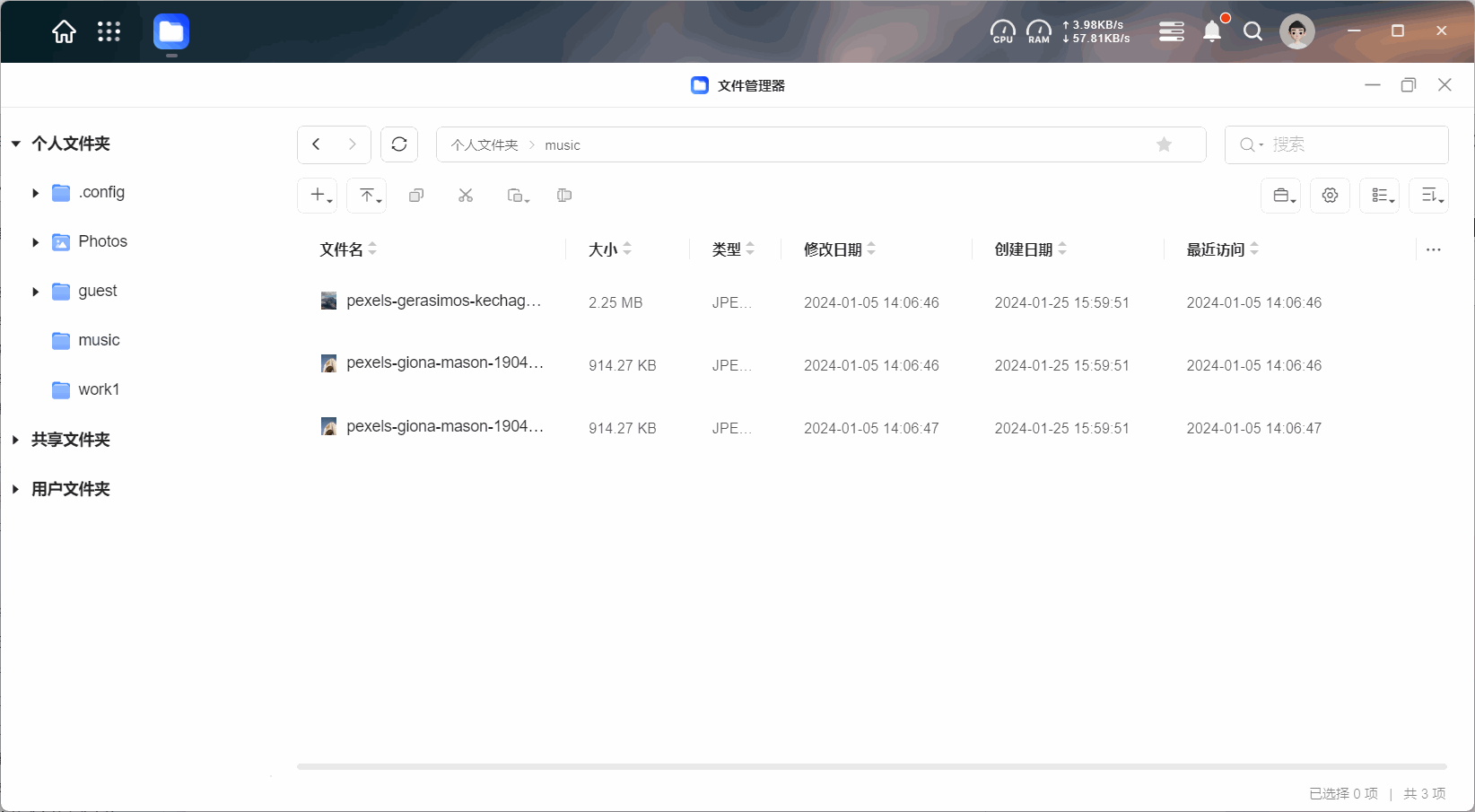Refresh the music folder listing
The image size is (1475, 812).
tap(399, 144)
